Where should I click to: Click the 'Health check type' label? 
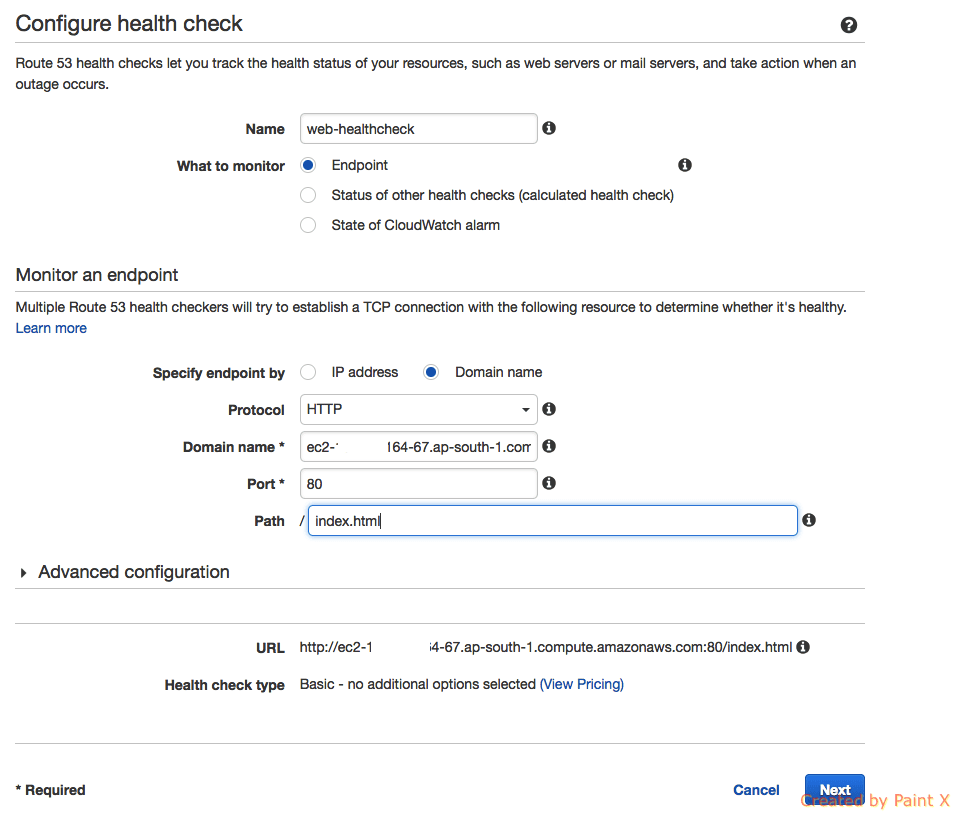pos(225,685)
